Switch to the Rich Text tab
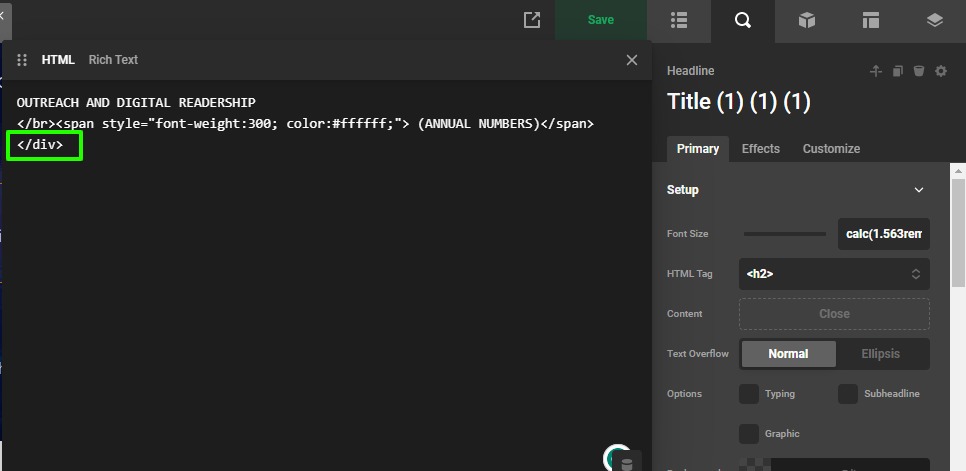 pyautogui.click(x=113, y=60)
